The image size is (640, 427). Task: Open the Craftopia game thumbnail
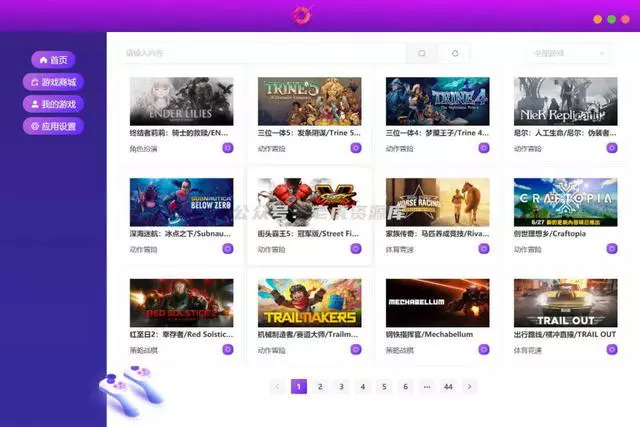pyautogui.click(x=566, y=202)
